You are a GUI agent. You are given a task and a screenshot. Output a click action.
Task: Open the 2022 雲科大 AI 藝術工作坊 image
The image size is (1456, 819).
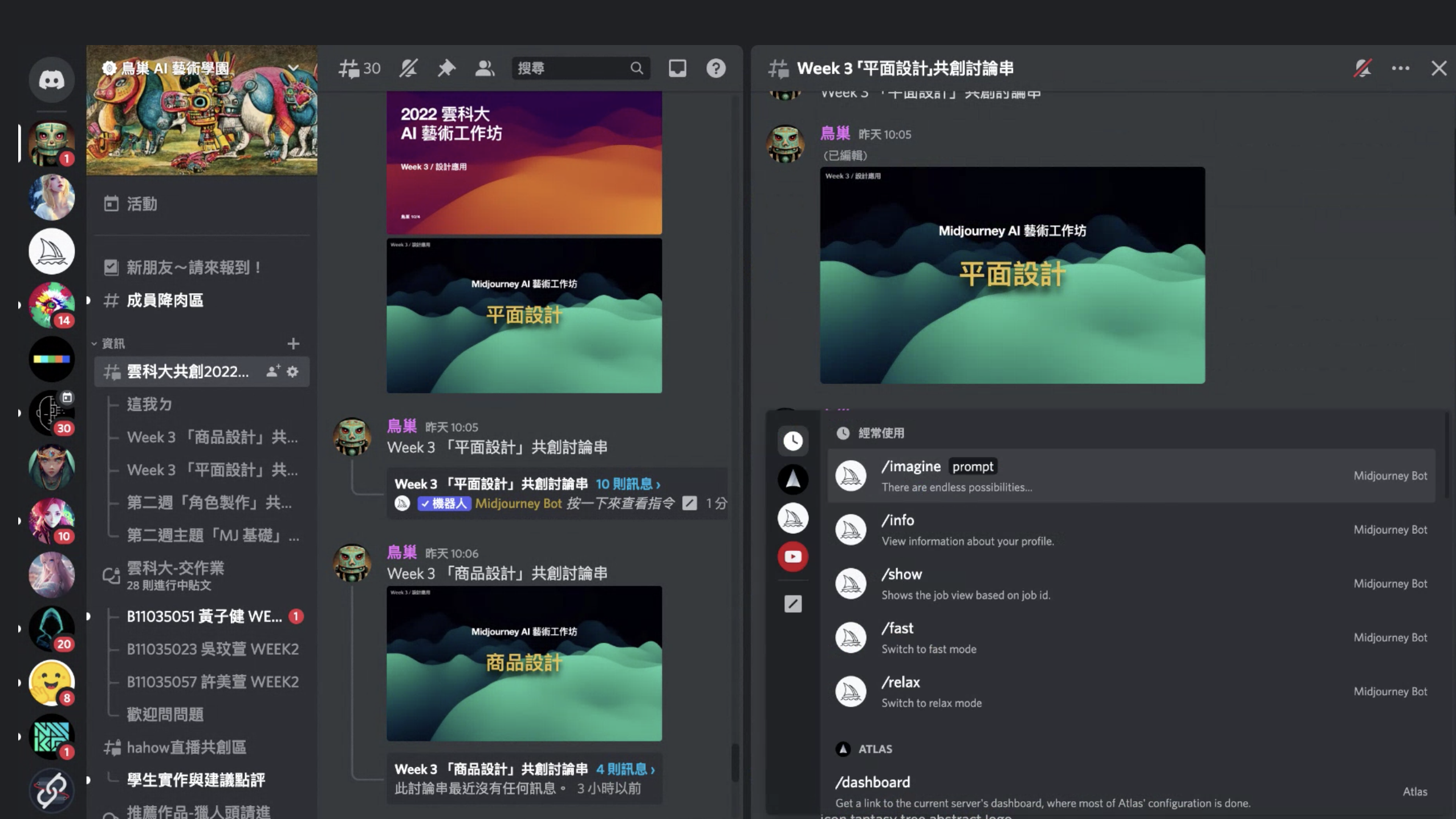click(x=524, y=163)
